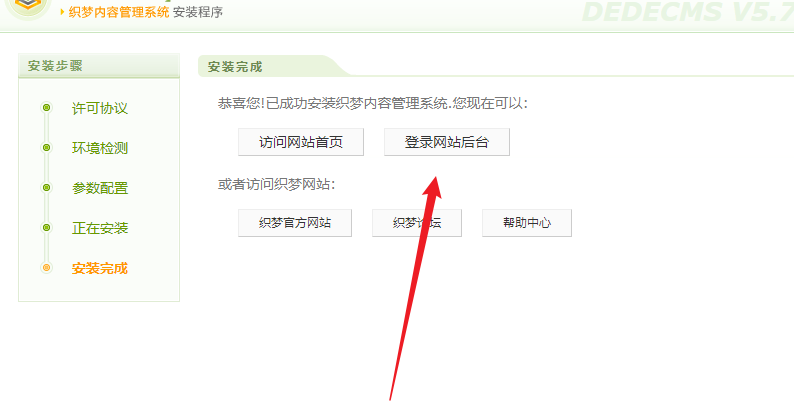
Task: Click the 登录网站后台 button
Action: [x=447, y=142]
